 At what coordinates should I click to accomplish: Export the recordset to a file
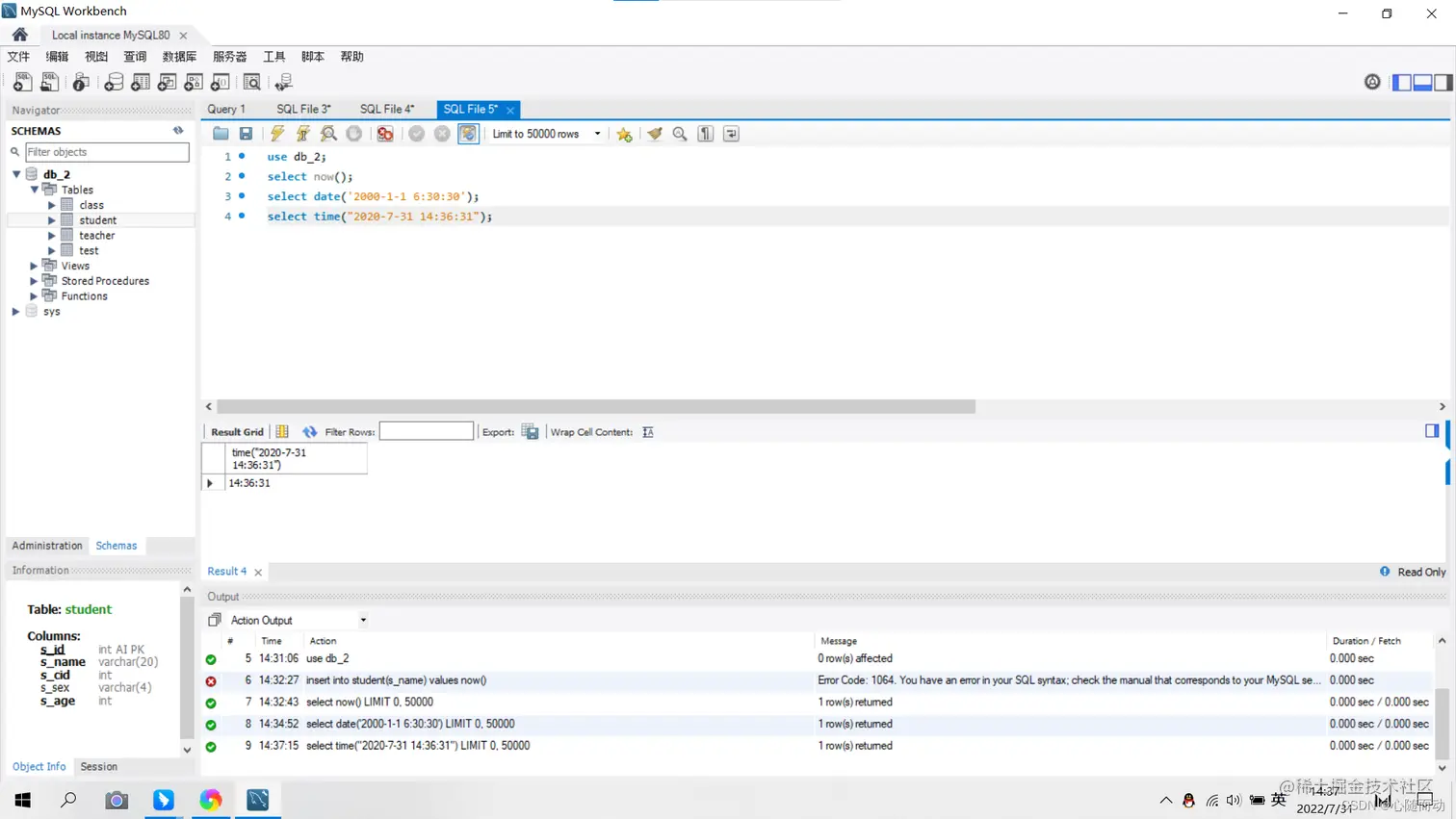pyautogui.click(x=530, y=432)
